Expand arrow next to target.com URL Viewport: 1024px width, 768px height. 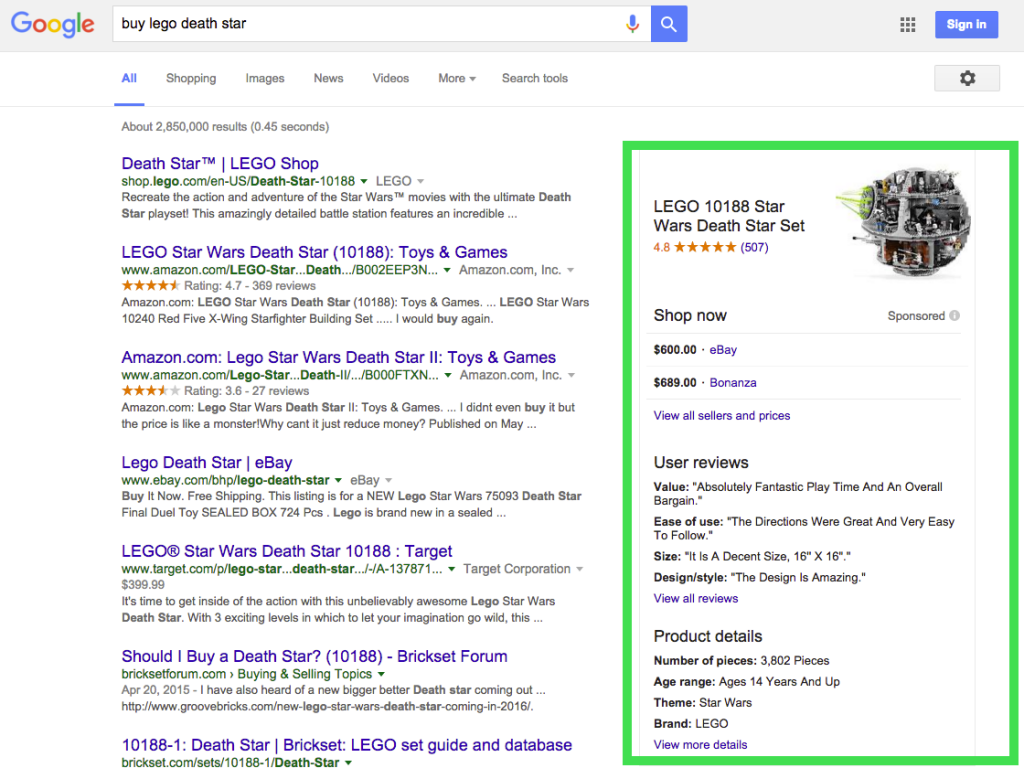point(451,569)
